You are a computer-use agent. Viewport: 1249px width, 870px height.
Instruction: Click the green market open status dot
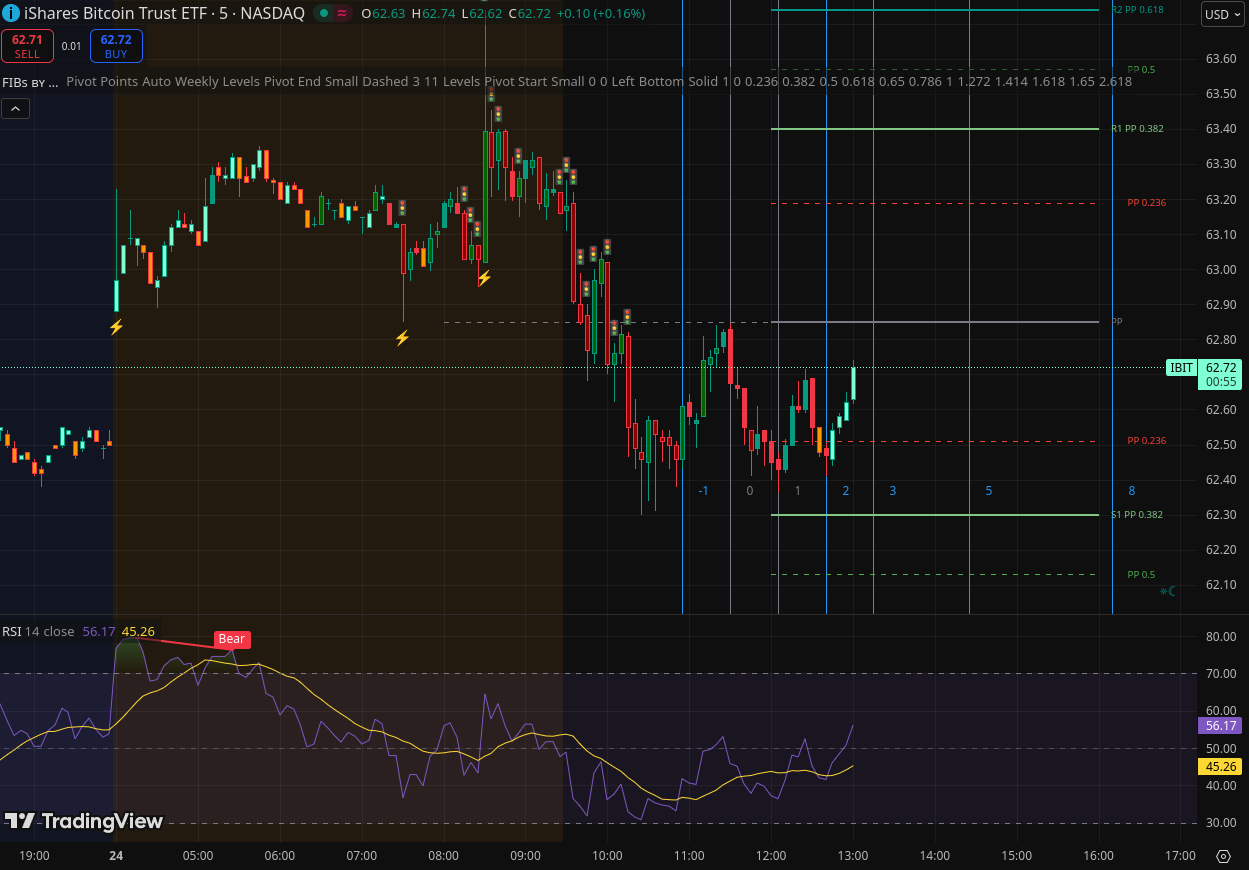[x=323, y=14]
